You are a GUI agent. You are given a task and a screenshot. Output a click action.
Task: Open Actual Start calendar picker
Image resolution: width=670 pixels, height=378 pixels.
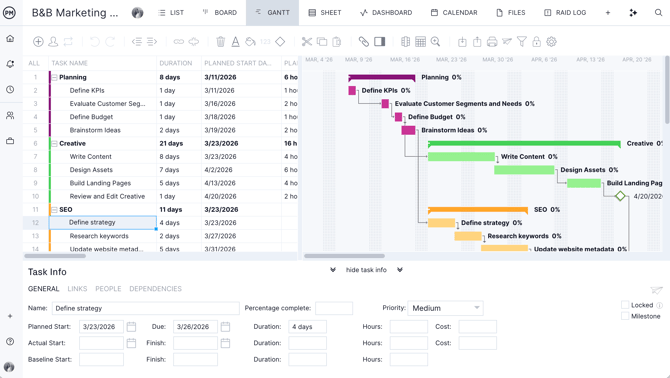tap(131, 343)
